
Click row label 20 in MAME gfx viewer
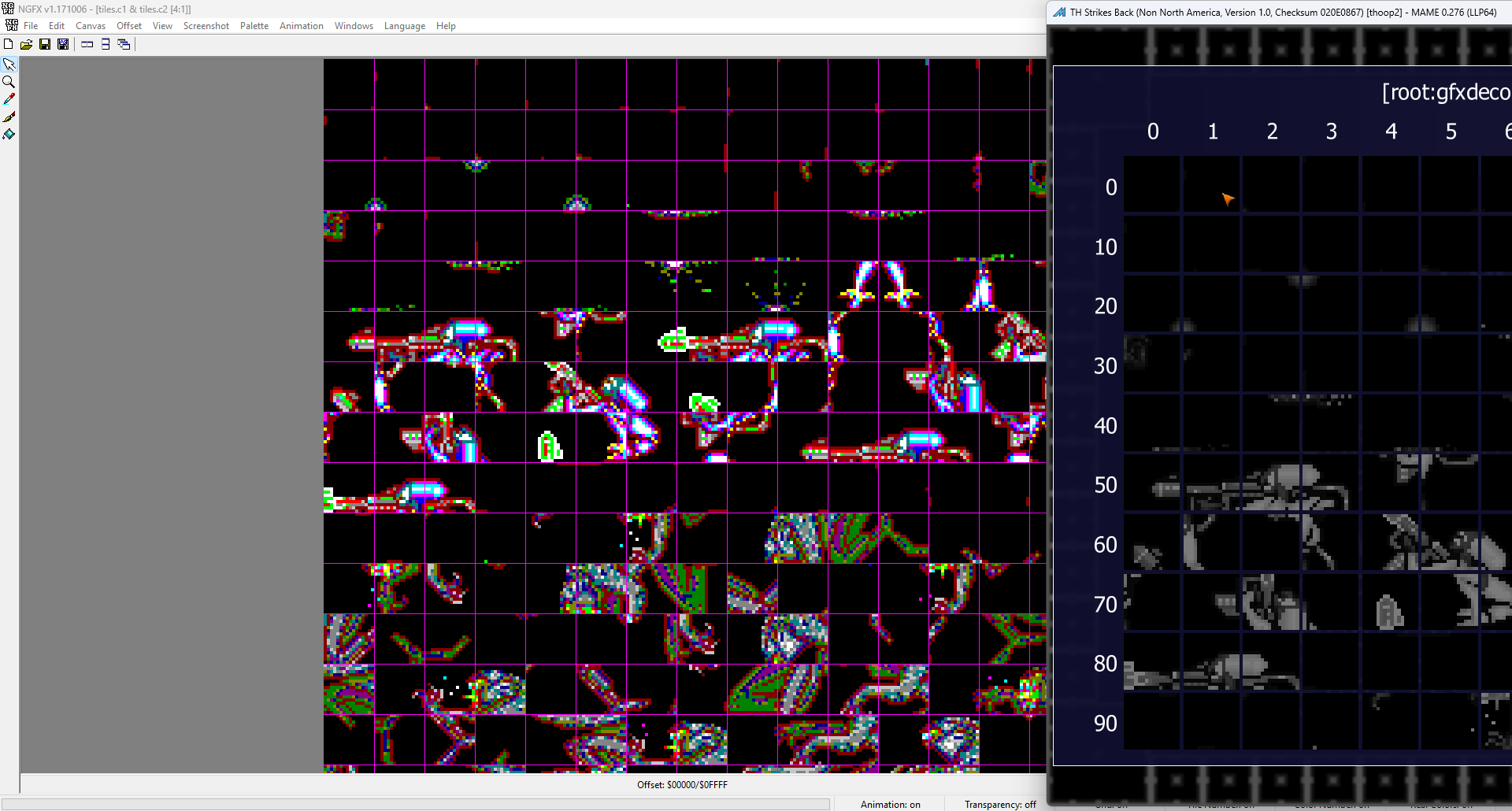pos(1106,306)
